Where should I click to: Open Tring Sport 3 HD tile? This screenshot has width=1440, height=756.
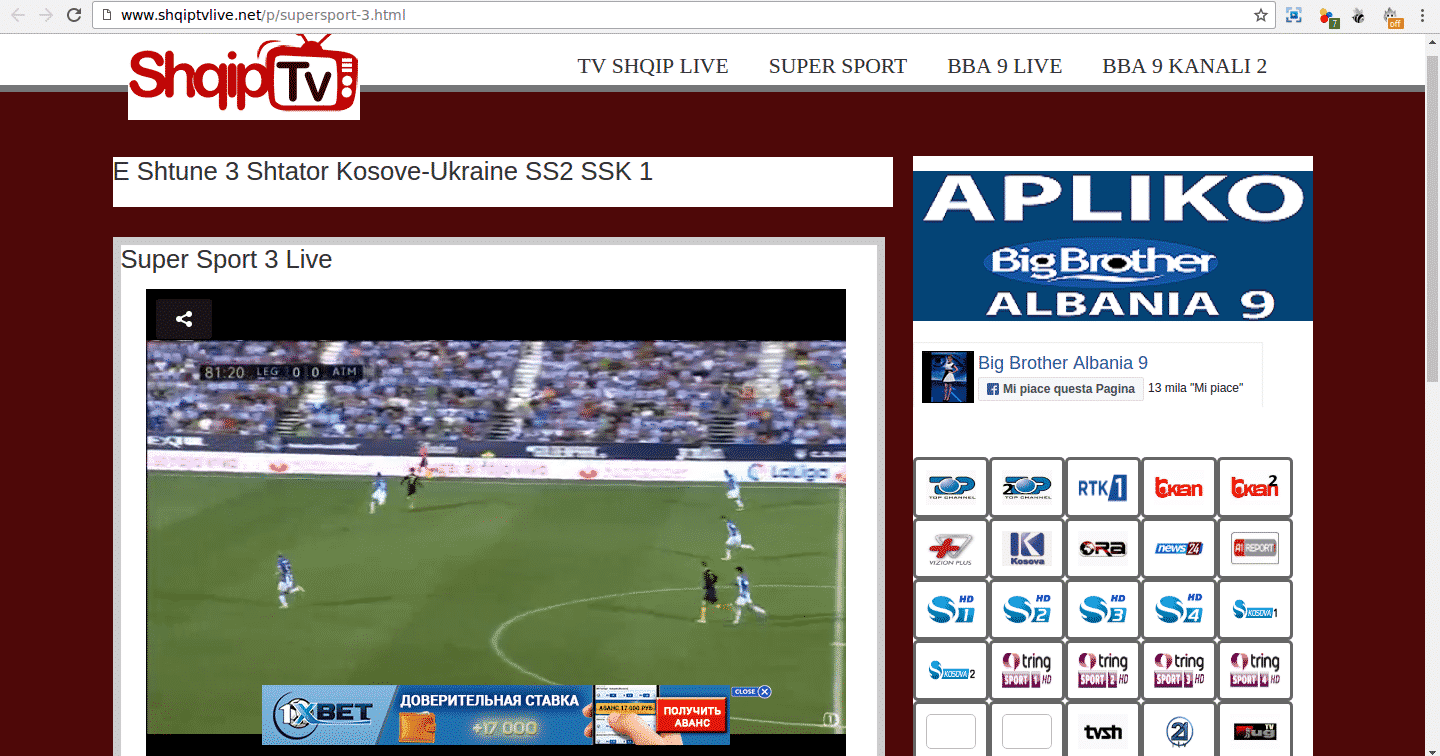[1179, 671]
